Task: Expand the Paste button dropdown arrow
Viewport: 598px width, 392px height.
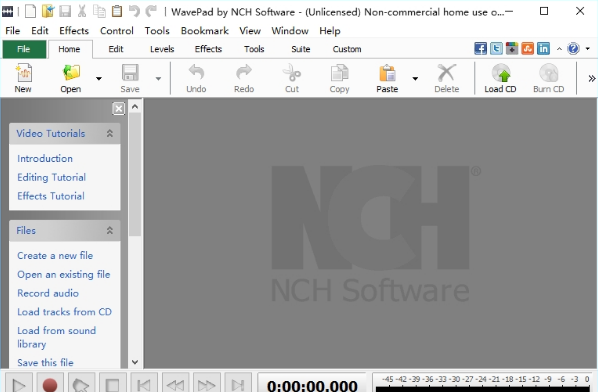Action: coord(415,79)
